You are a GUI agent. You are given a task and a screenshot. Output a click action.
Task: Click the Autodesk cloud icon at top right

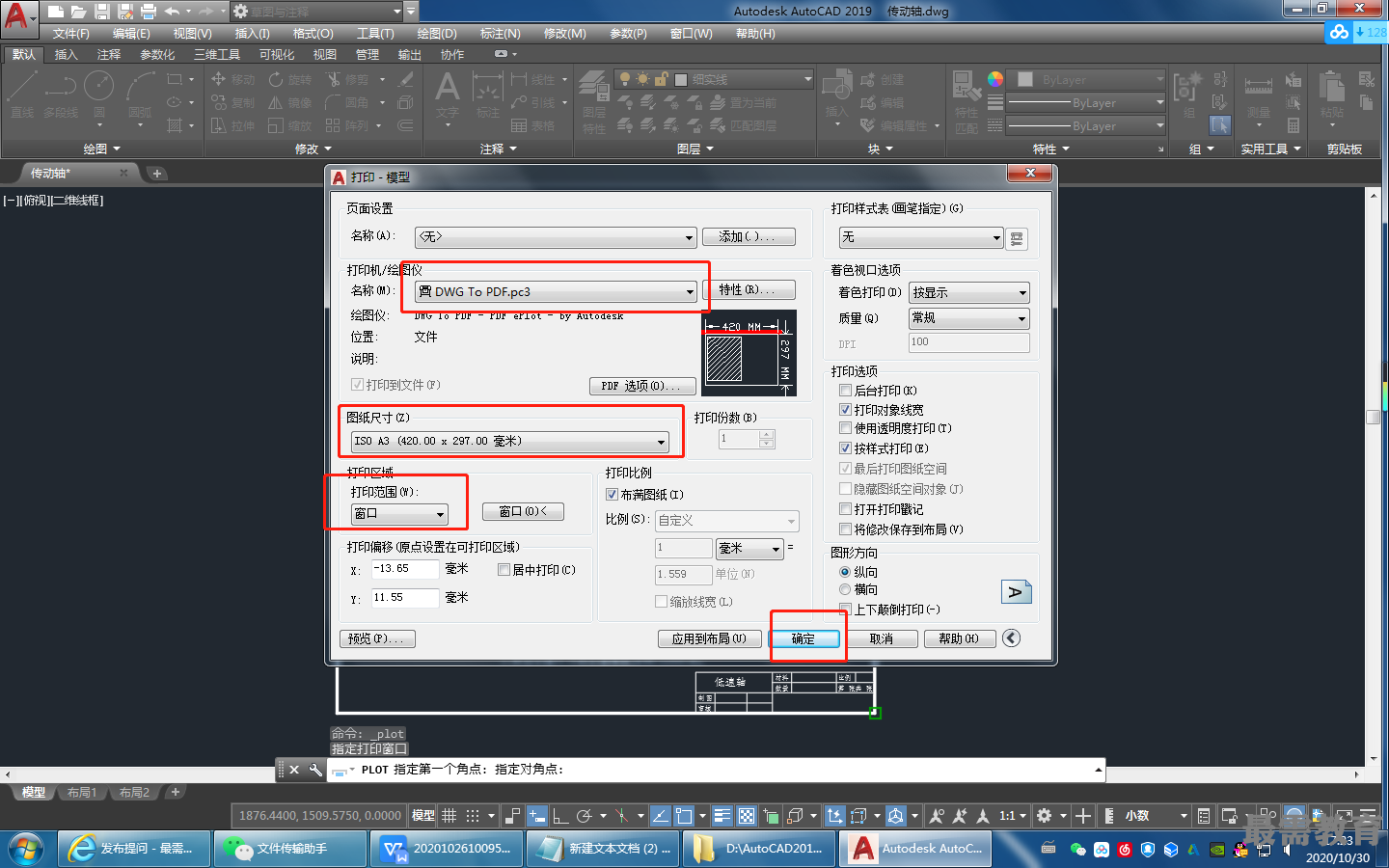tap(1339, 32)
